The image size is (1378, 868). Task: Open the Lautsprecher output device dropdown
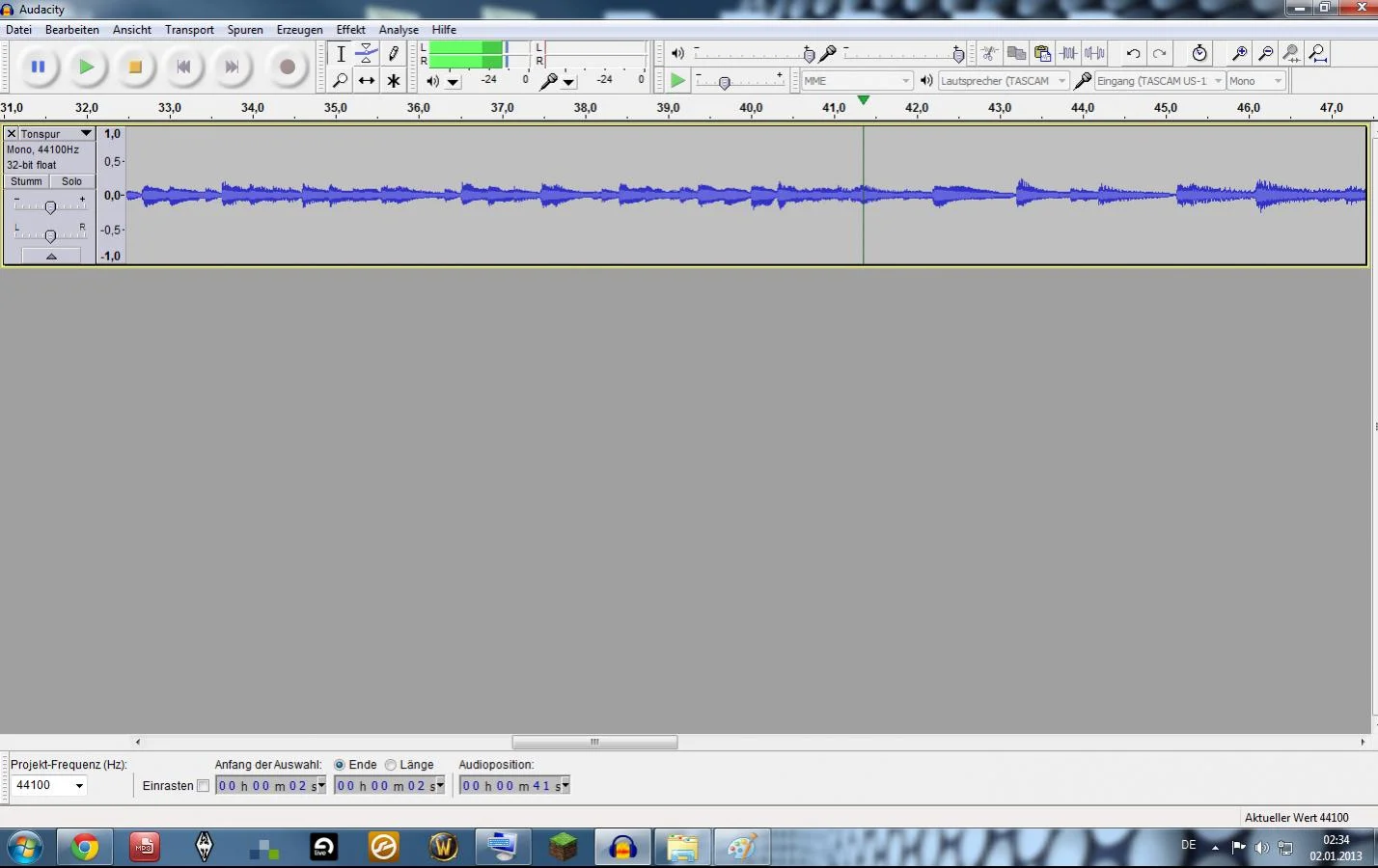(x=1061, y=81)
